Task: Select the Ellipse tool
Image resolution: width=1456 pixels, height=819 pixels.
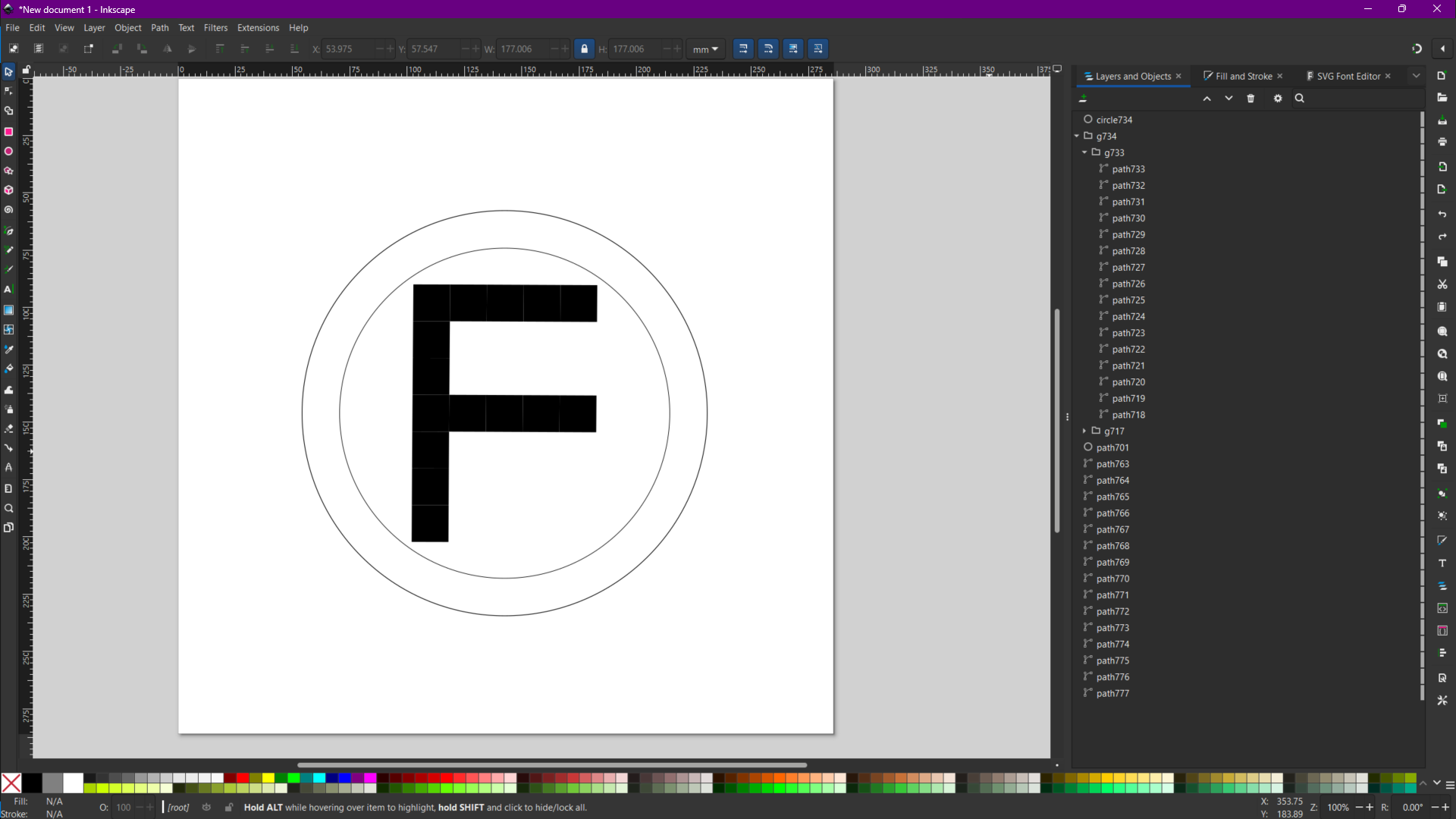Action: pos(8,151)
